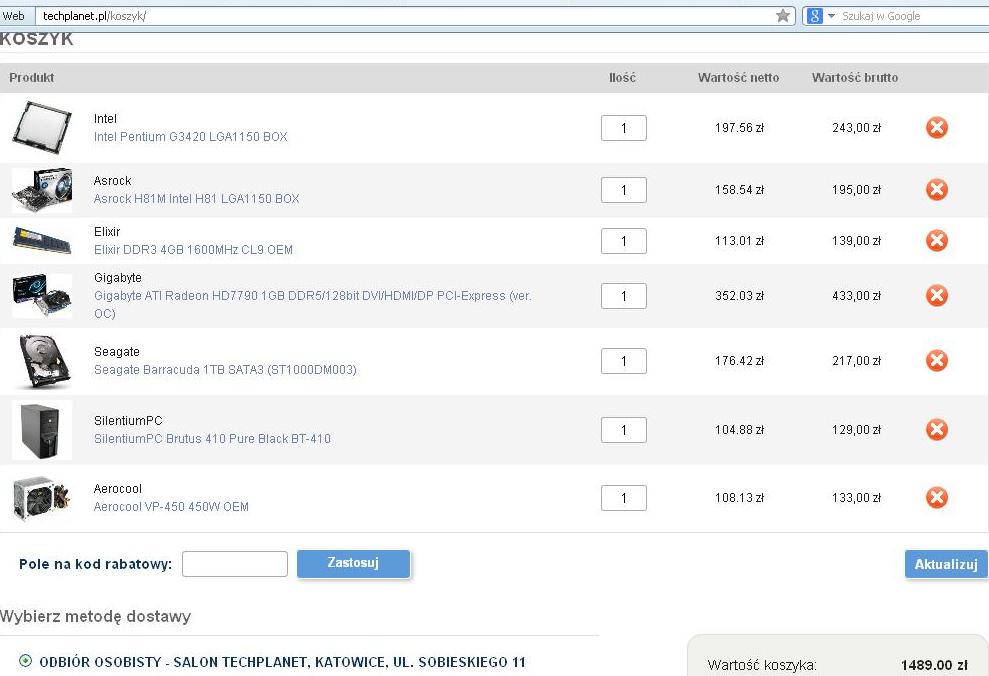Click the SilentiumPC case thumbnail
The width and height of the screenshot is (989, 676).
(x=42, y=430)
